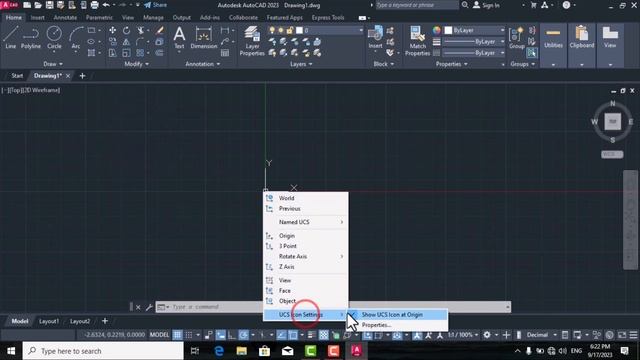
Task: Expand the Draw panel
Action: coord(53,64)
